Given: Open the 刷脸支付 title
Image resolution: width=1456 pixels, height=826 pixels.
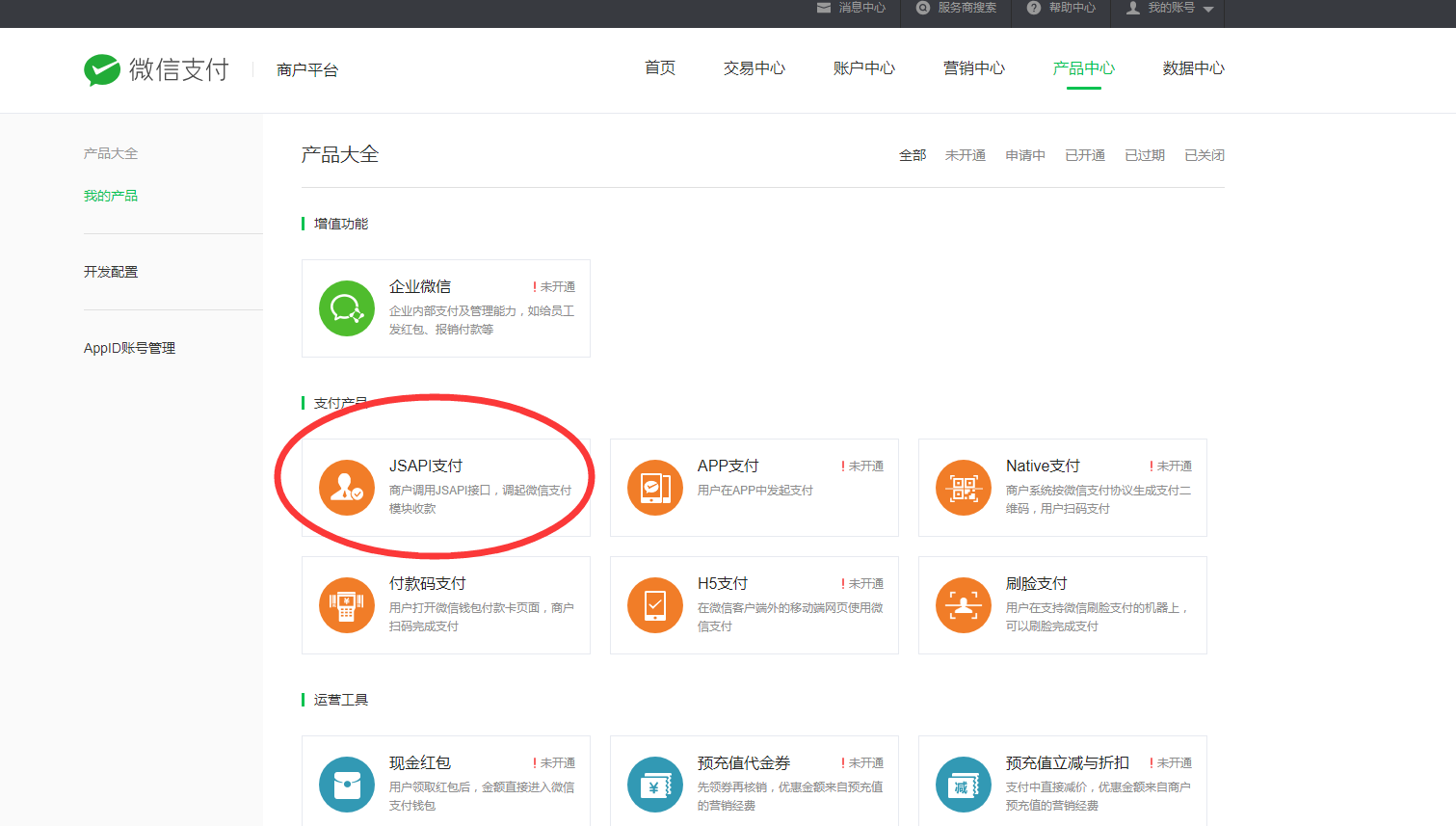Looking at the screenshot, I should (1037, 583).
